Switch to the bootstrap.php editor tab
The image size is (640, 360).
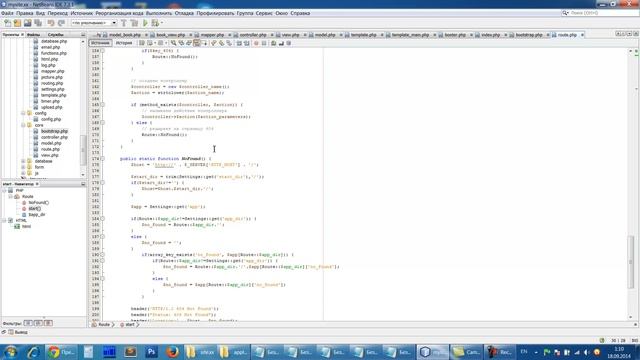coord(529,35)
